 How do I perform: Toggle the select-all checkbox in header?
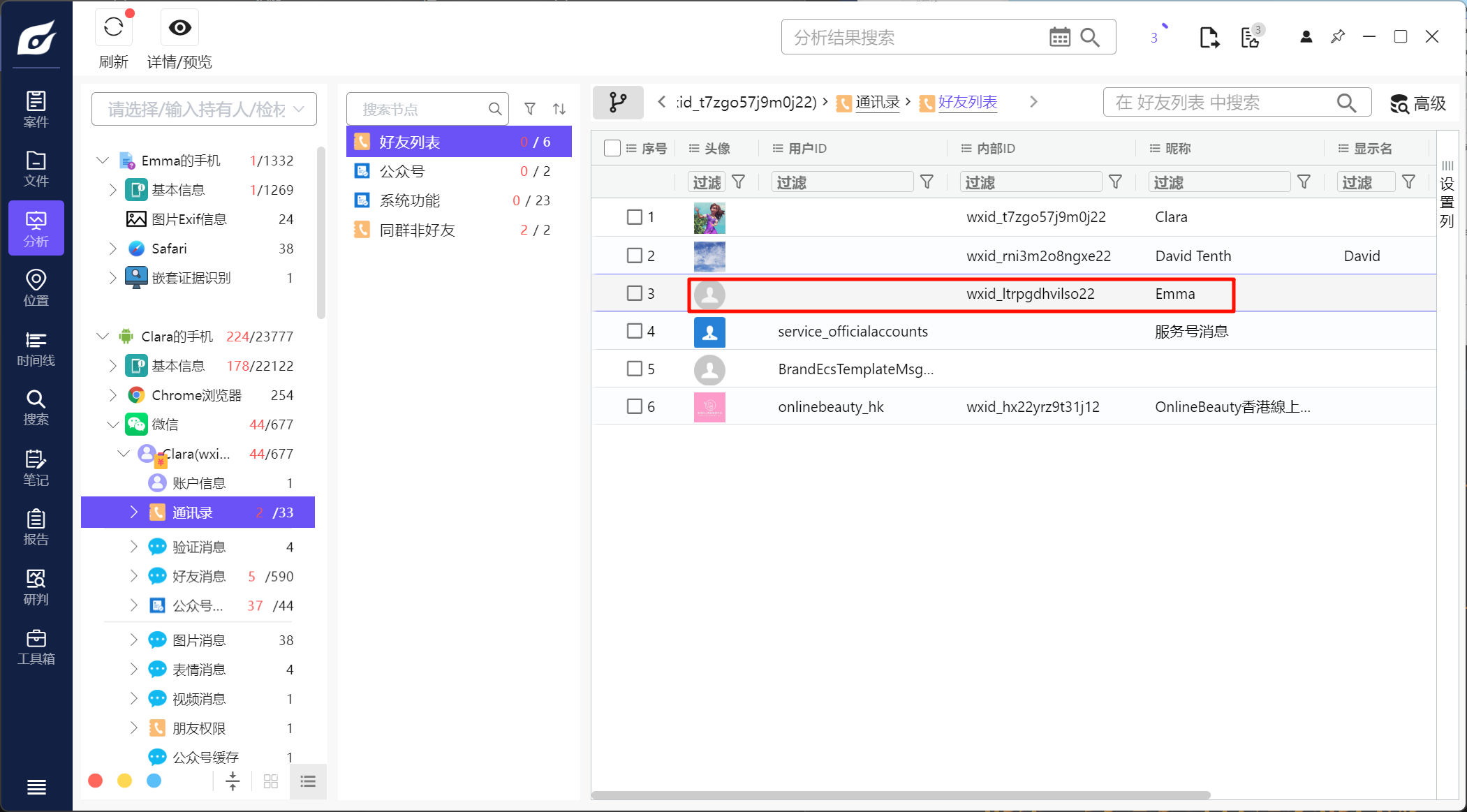pyautogui.click(x=612, y=148)
